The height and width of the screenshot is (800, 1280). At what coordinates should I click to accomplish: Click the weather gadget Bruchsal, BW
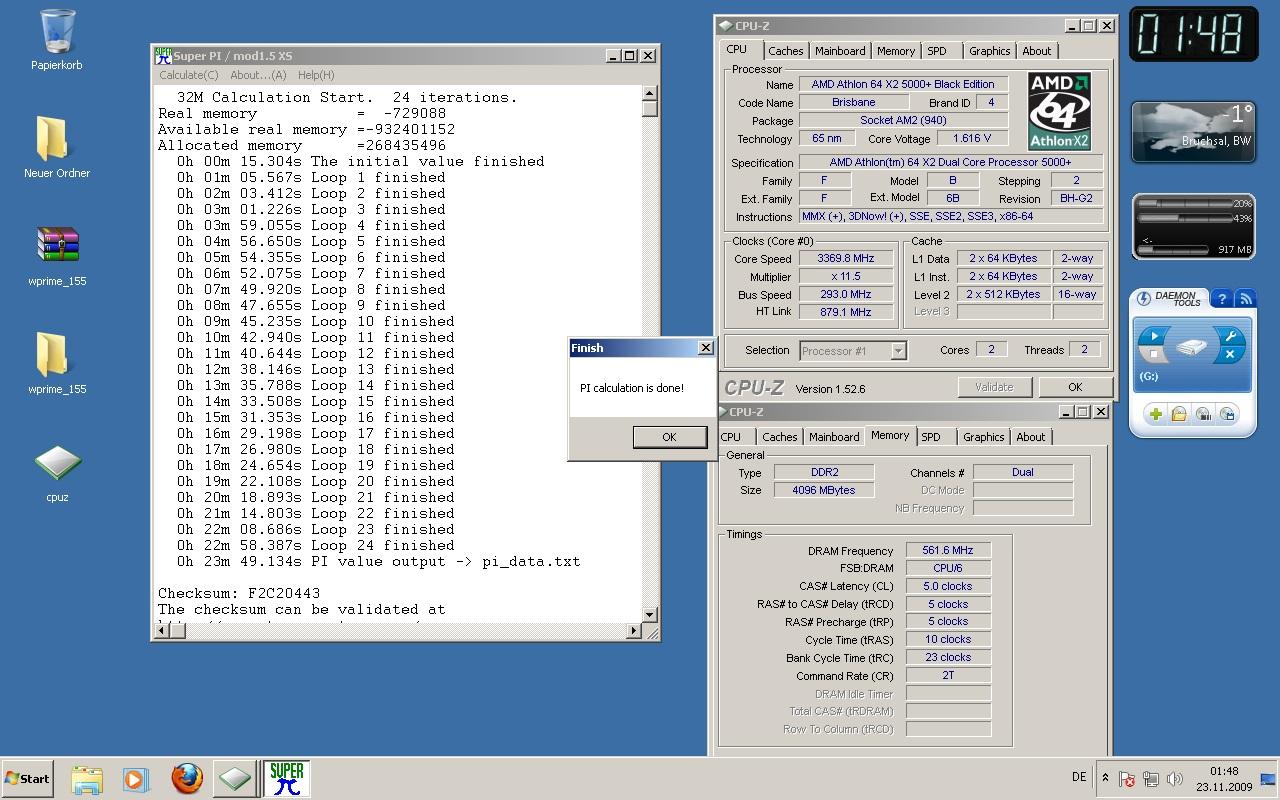pos(1193,132)
